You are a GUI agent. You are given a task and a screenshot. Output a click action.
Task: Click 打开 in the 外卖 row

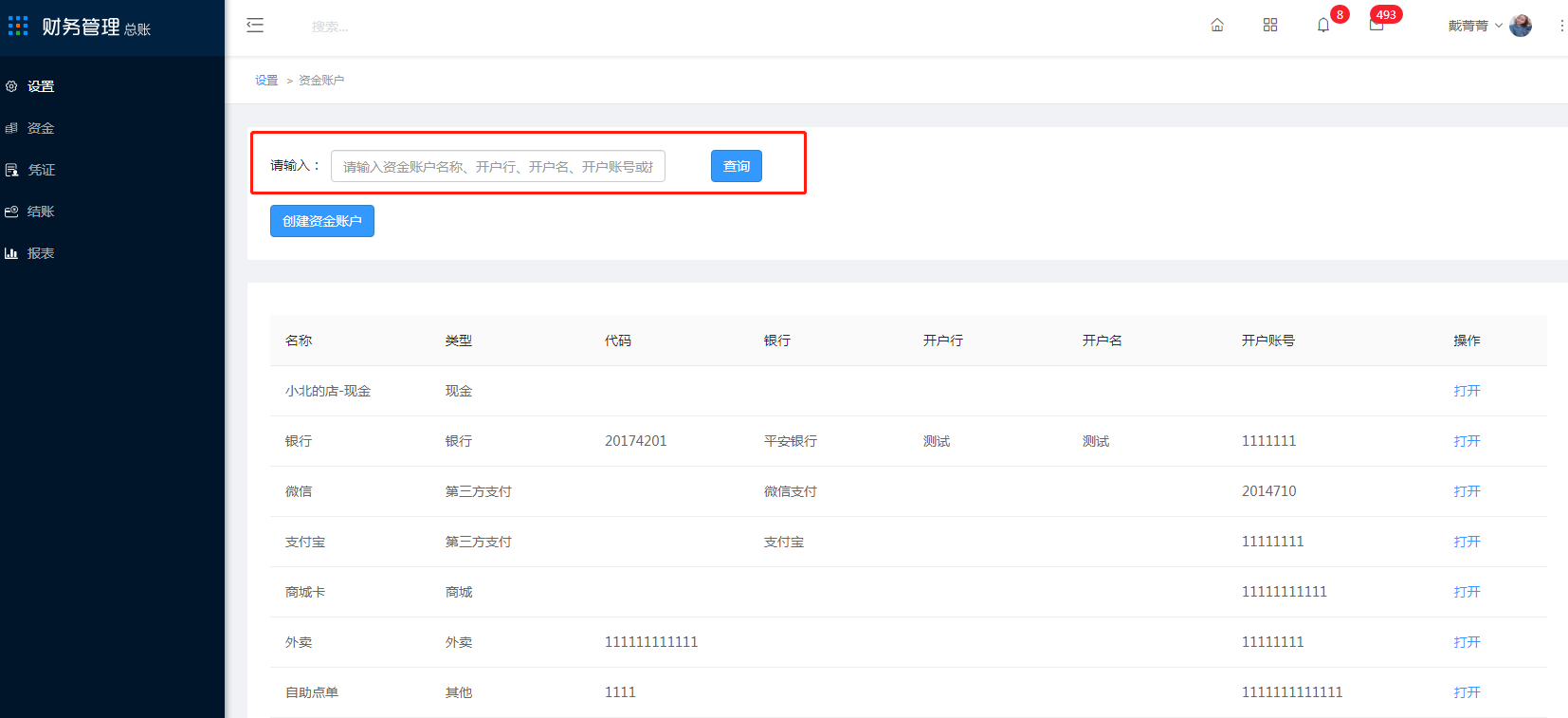point(1467,642)
